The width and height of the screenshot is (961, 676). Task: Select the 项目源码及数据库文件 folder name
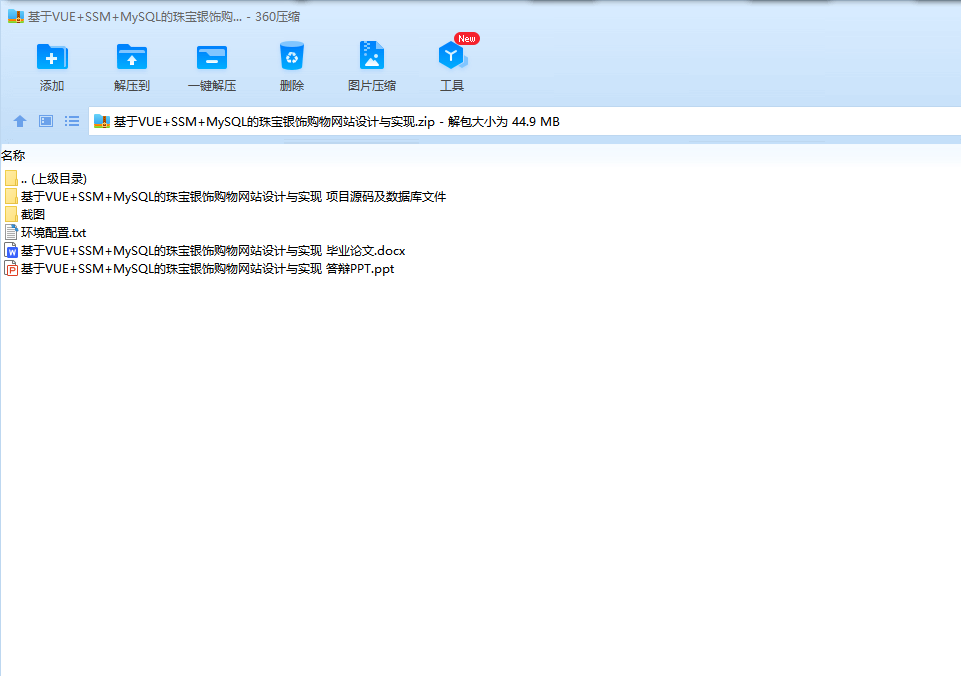[234, 196]
